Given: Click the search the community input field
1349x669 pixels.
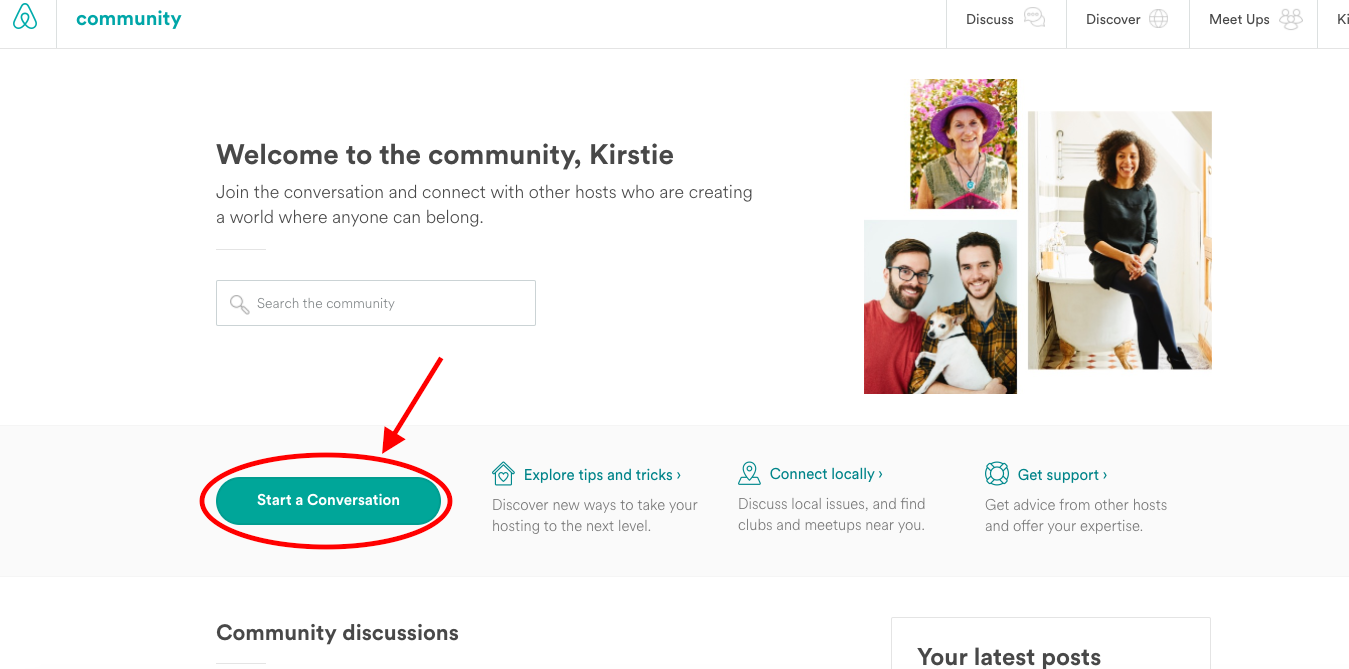Looking at the screenshot, I should [375, 302].
